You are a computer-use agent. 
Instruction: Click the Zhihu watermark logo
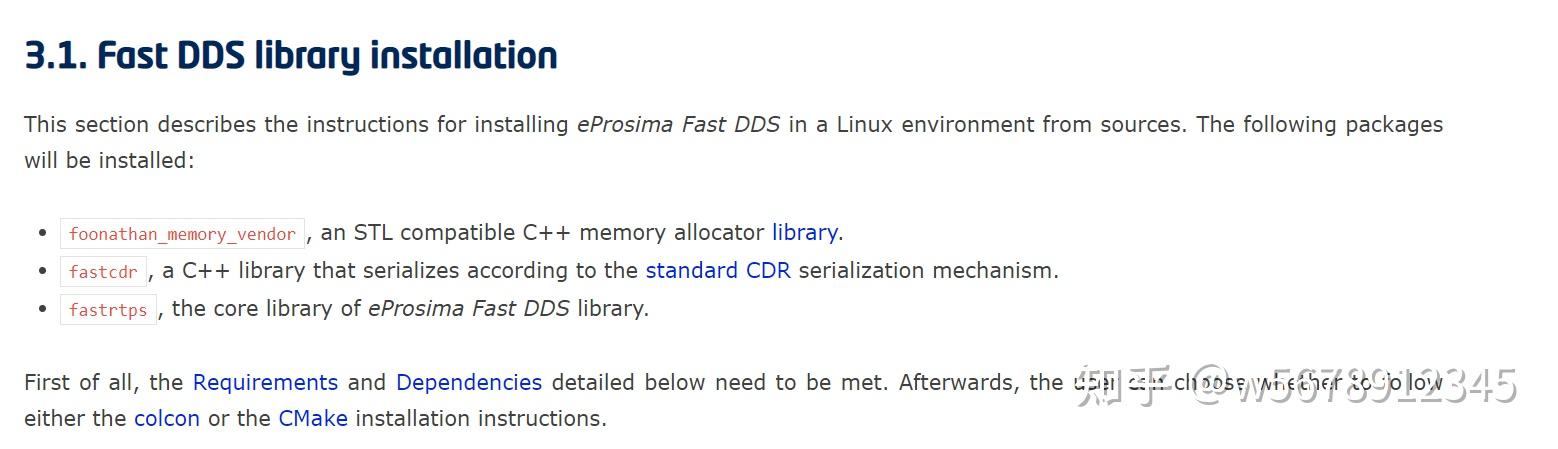pos(1118,385)
